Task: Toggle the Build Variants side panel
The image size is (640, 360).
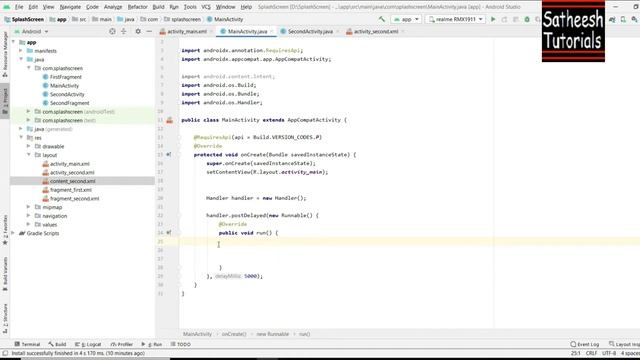Action: coord(5,274)
